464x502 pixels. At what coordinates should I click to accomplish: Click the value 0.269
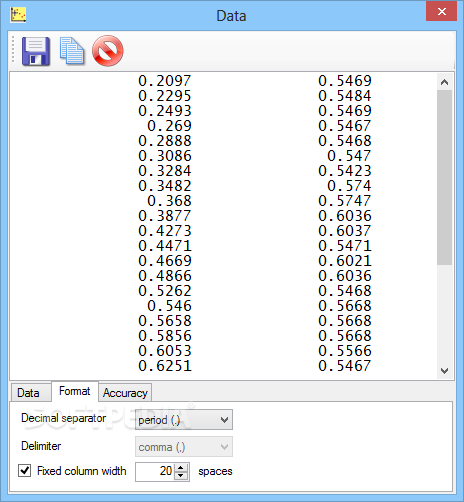[169, 126]
